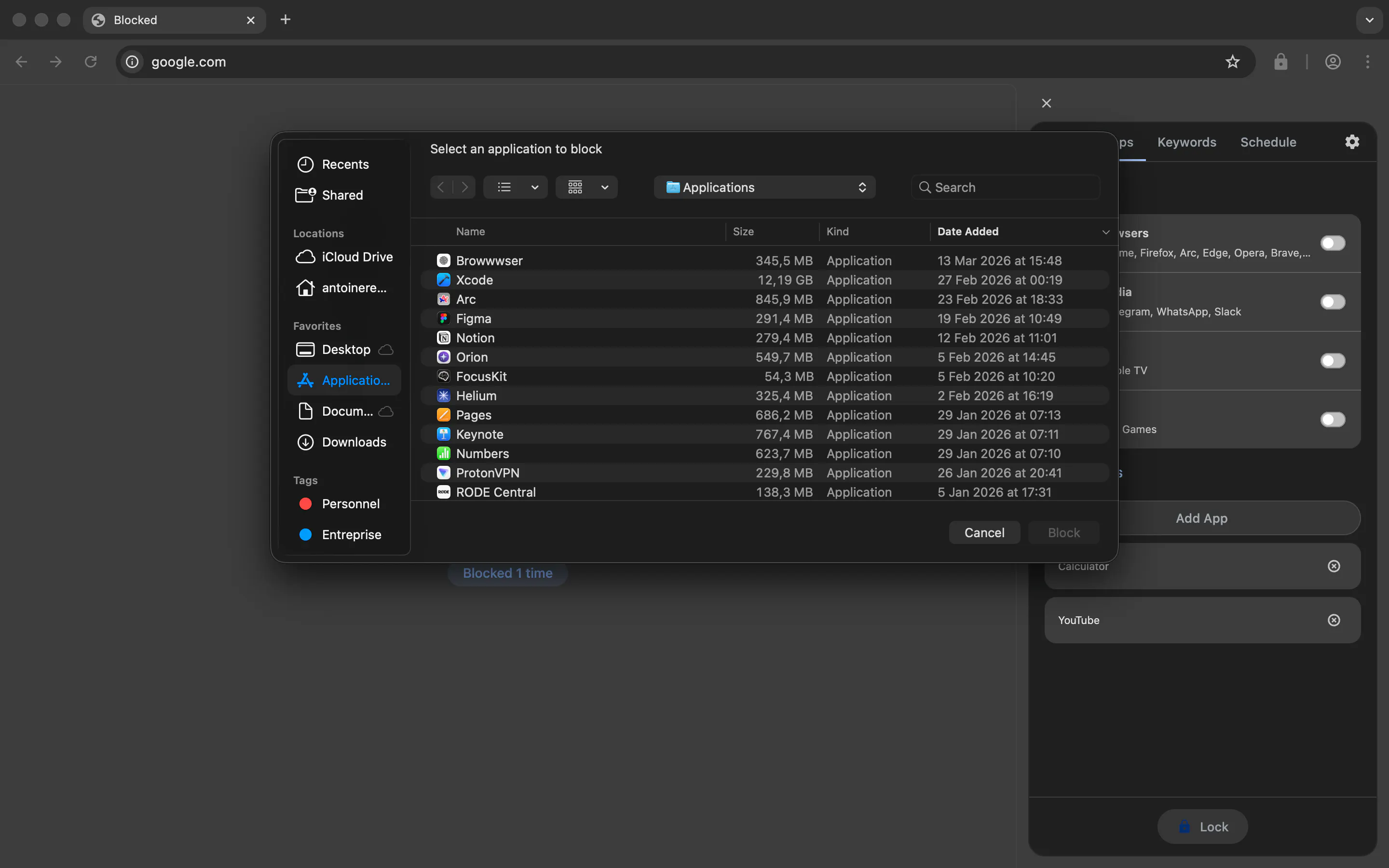
Task: Toggle the Telegram, WhatsApp, Slack switch
Action: pos(1332,302)
